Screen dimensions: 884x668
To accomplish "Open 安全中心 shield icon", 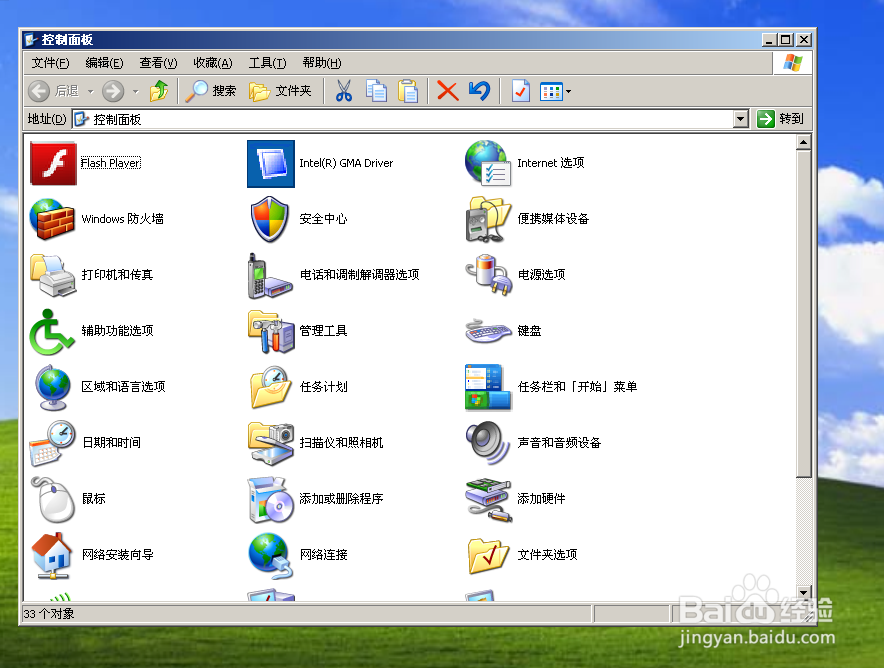I will pos(269,219).
